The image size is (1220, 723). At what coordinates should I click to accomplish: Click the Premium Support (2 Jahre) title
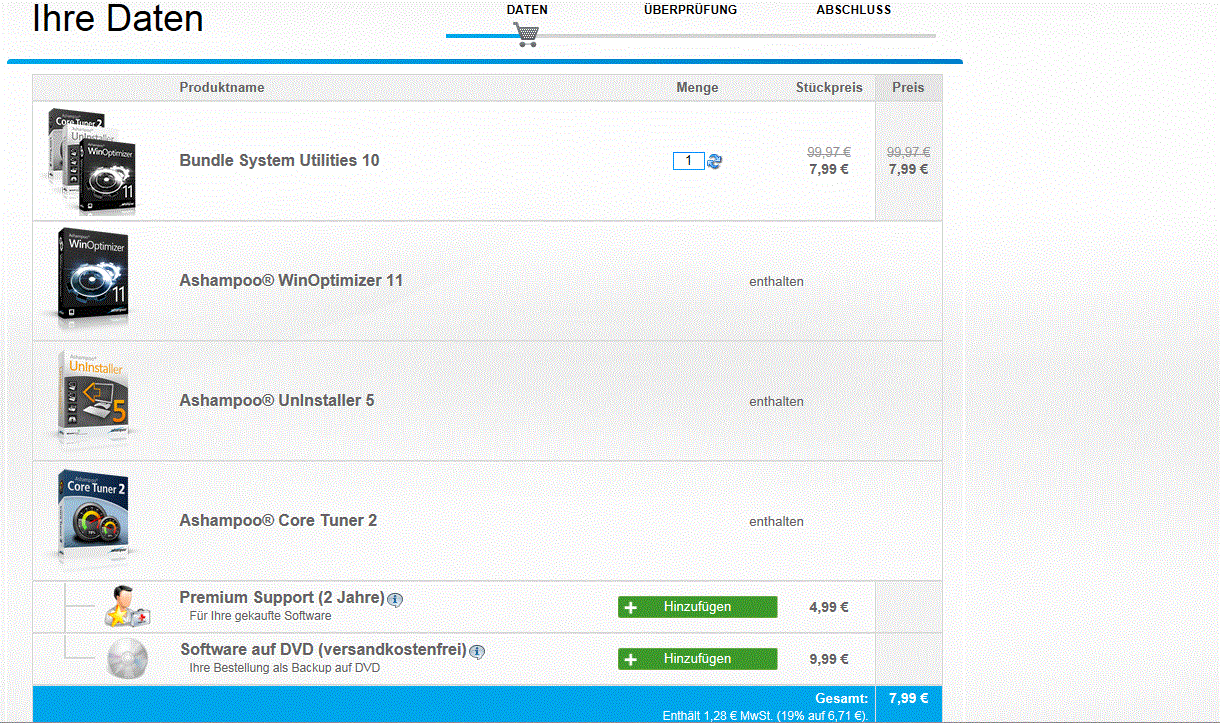pyautogui.click(x=282, y=598)
